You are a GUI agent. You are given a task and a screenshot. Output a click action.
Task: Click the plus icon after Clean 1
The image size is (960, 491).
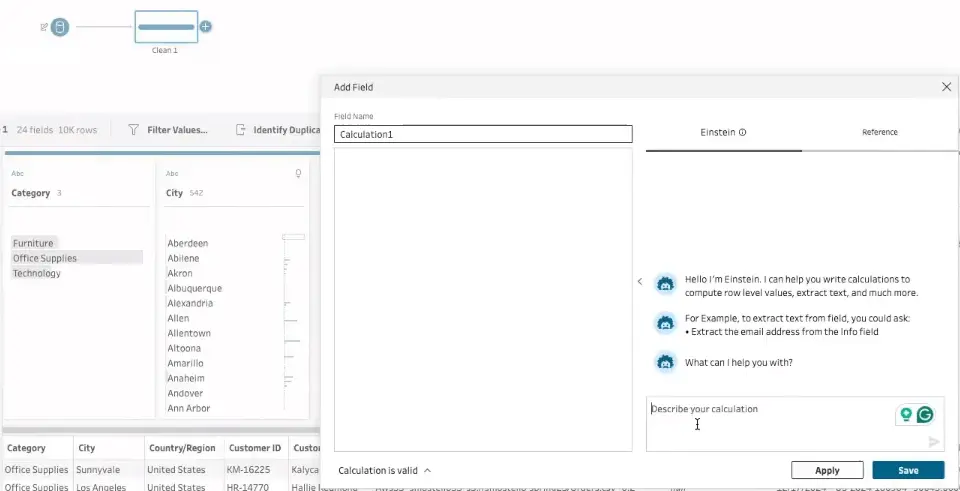[206, 27]
